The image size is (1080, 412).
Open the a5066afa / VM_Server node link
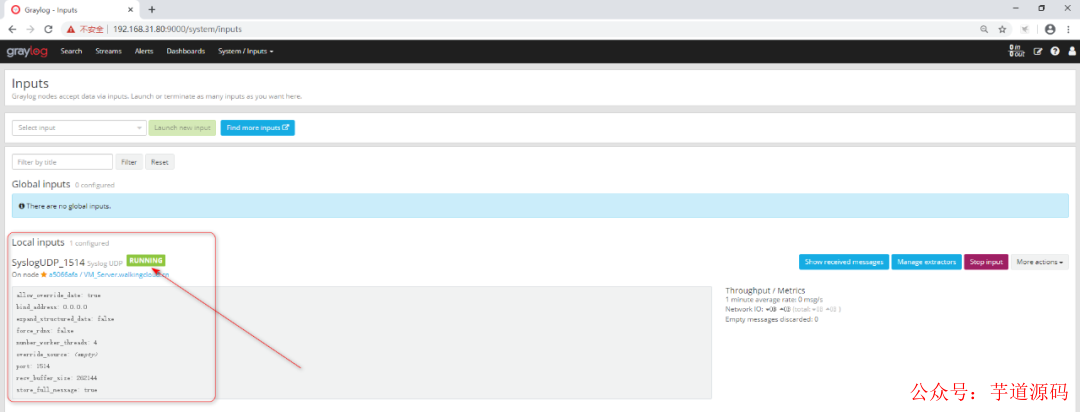click(109, 274)
